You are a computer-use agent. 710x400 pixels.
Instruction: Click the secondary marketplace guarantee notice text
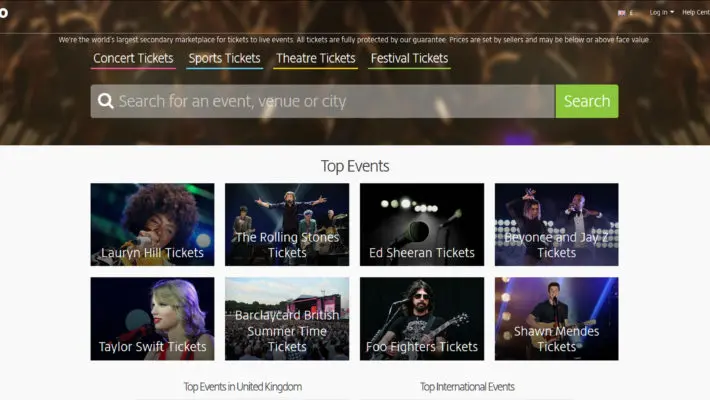coord(354,40)
